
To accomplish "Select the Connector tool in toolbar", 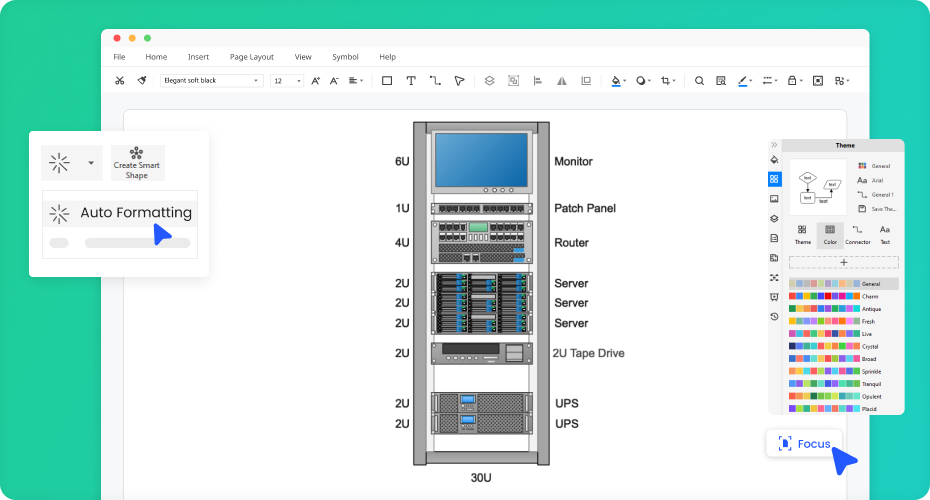I will pos(435,81).
